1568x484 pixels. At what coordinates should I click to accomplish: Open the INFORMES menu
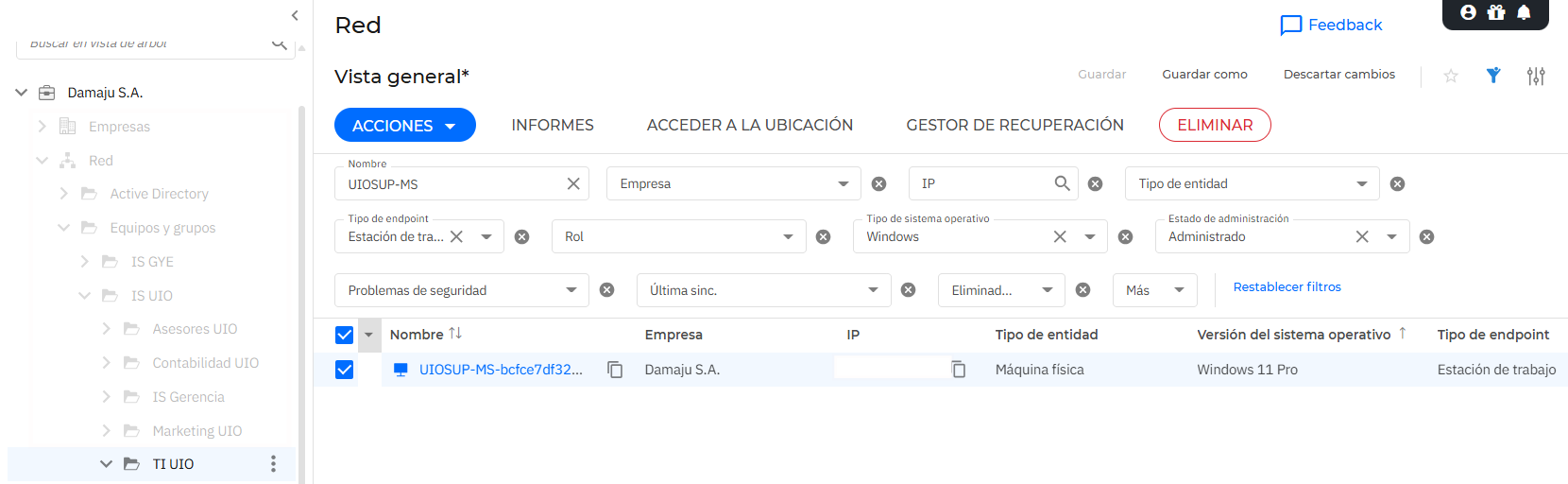coord(553,125)
